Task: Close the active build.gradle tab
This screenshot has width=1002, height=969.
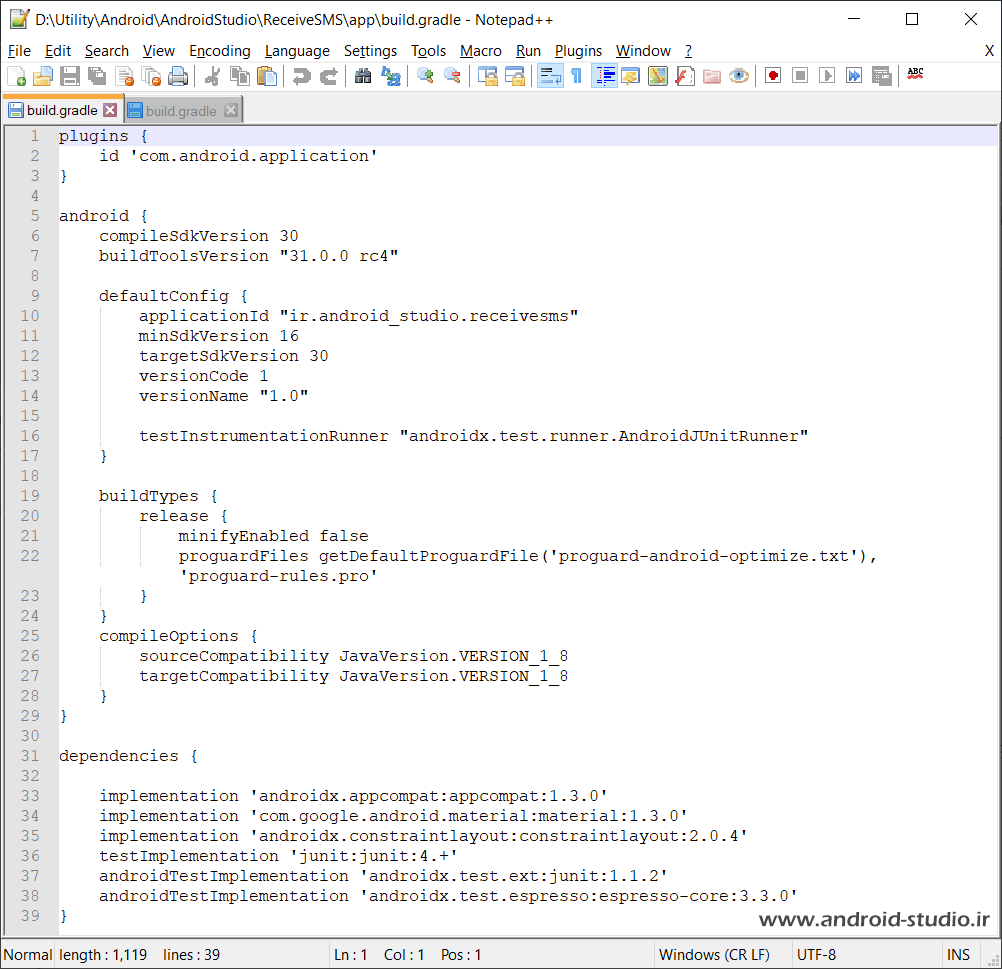Action: [110, 110]
